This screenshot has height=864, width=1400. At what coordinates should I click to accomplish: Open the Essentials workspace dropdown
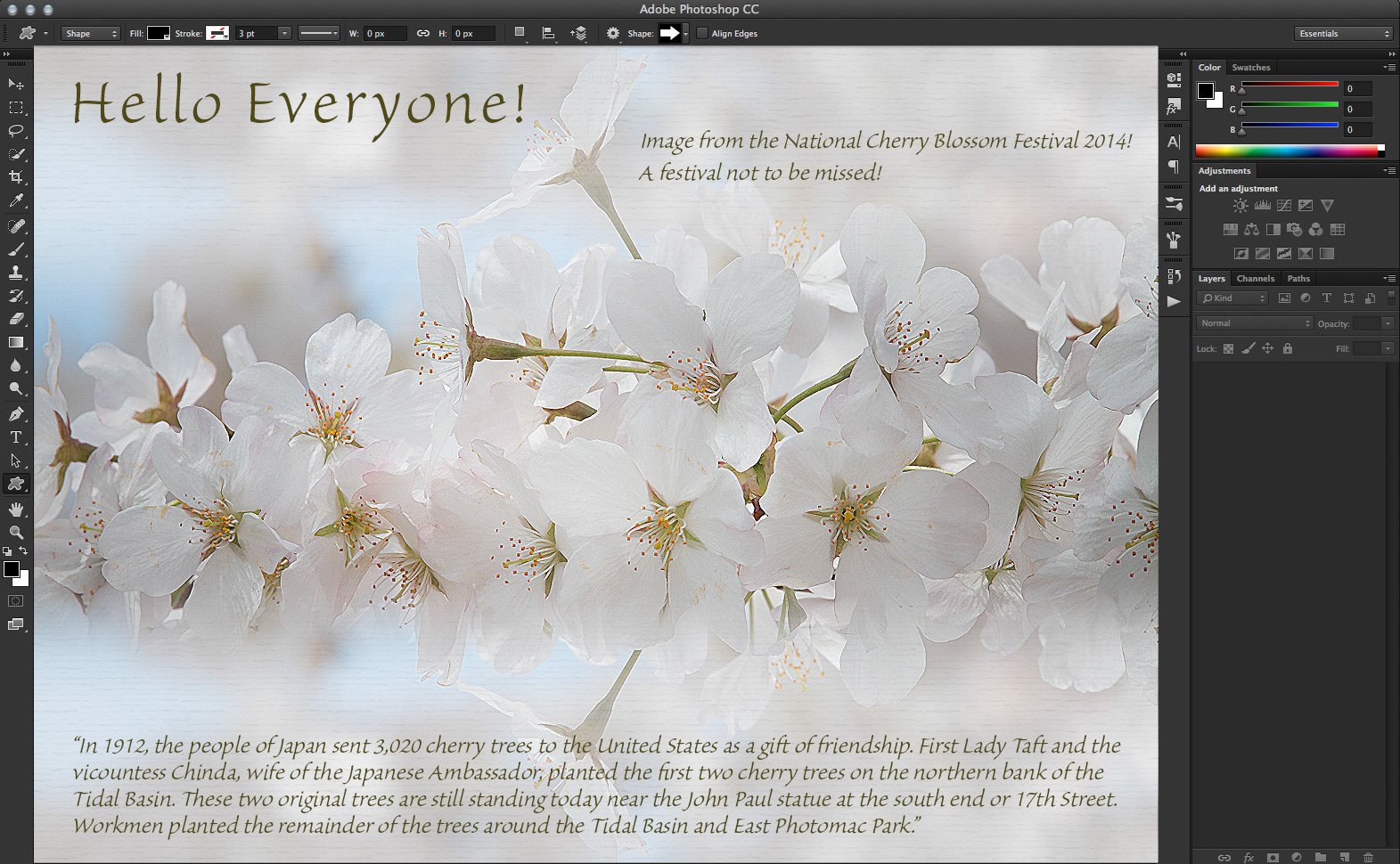(x=1343, y=34)
